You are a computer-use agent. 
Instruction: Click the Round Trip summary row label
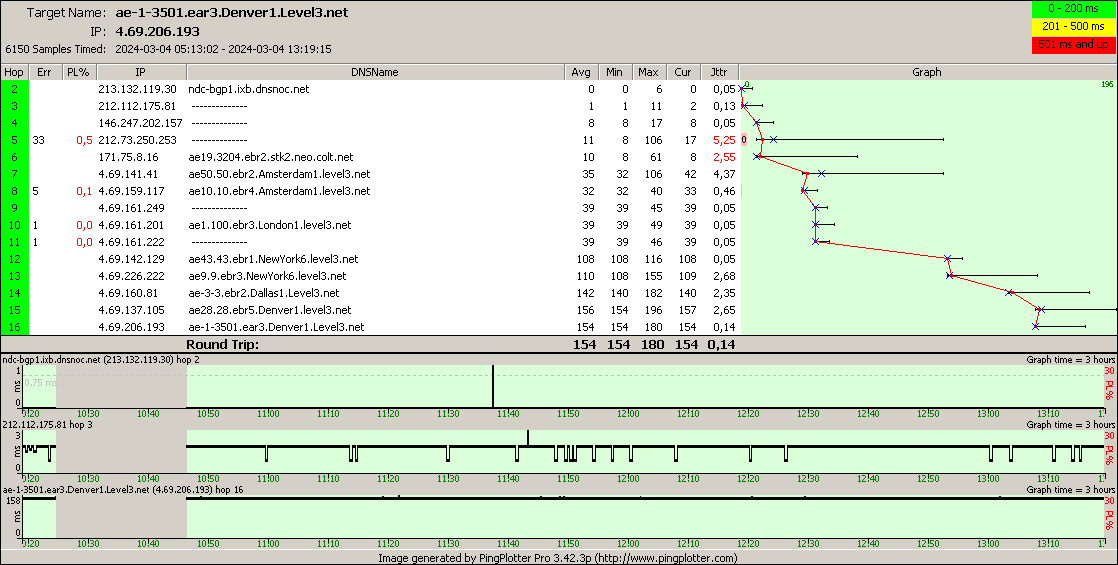(x=222, y=344)
